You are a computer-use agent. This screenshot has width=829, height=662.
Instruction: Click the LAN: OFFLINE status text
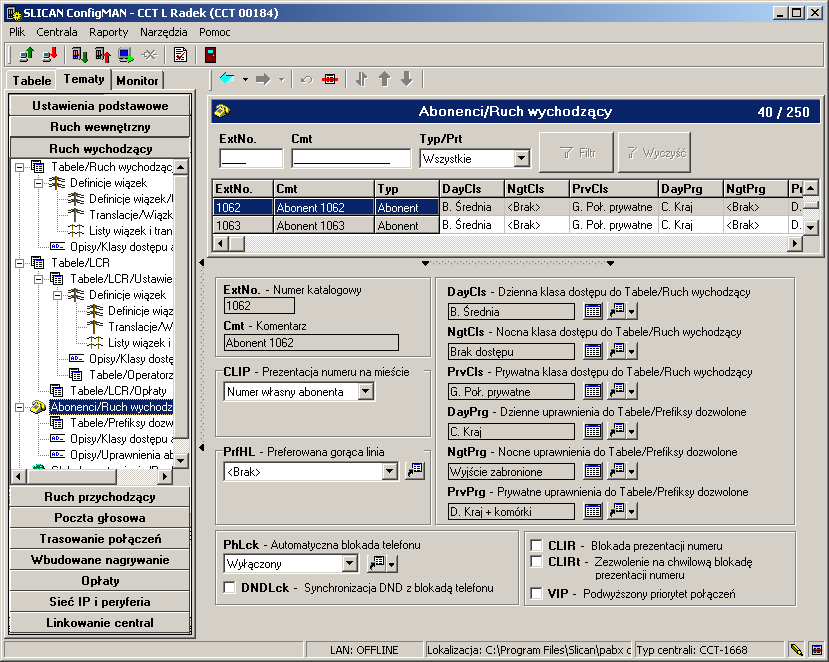pos(364,650)
